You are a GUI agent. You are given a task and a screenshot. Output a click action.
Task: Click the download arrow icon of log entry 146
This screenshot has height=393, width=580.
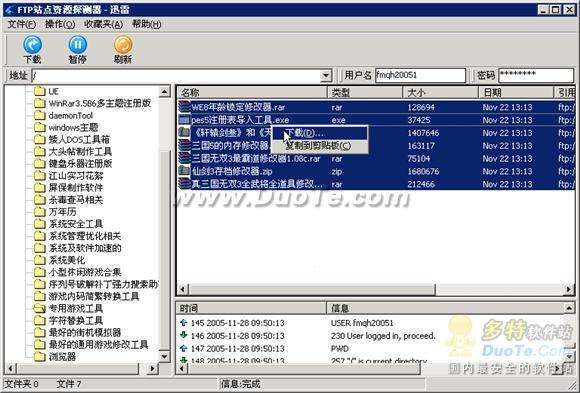[183, 336]
